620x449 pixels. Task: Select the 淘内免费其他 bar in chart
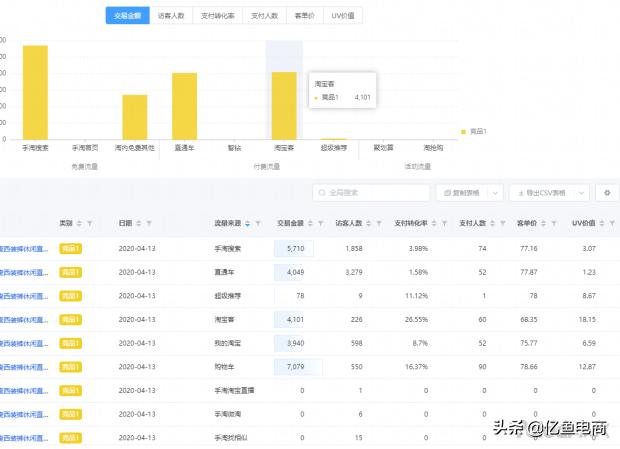tap(135, 117)
